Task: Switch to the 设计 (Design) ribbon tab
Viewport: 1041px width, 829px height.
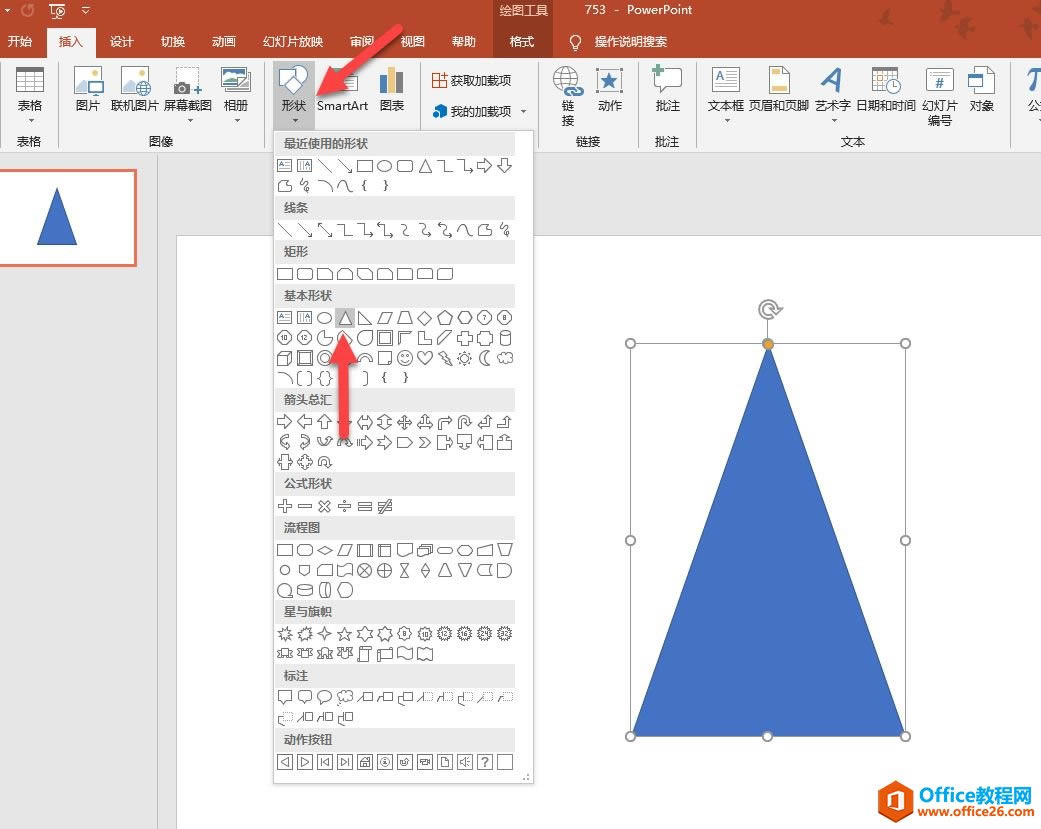Action: pyautogui.click(x=121, y=42)
